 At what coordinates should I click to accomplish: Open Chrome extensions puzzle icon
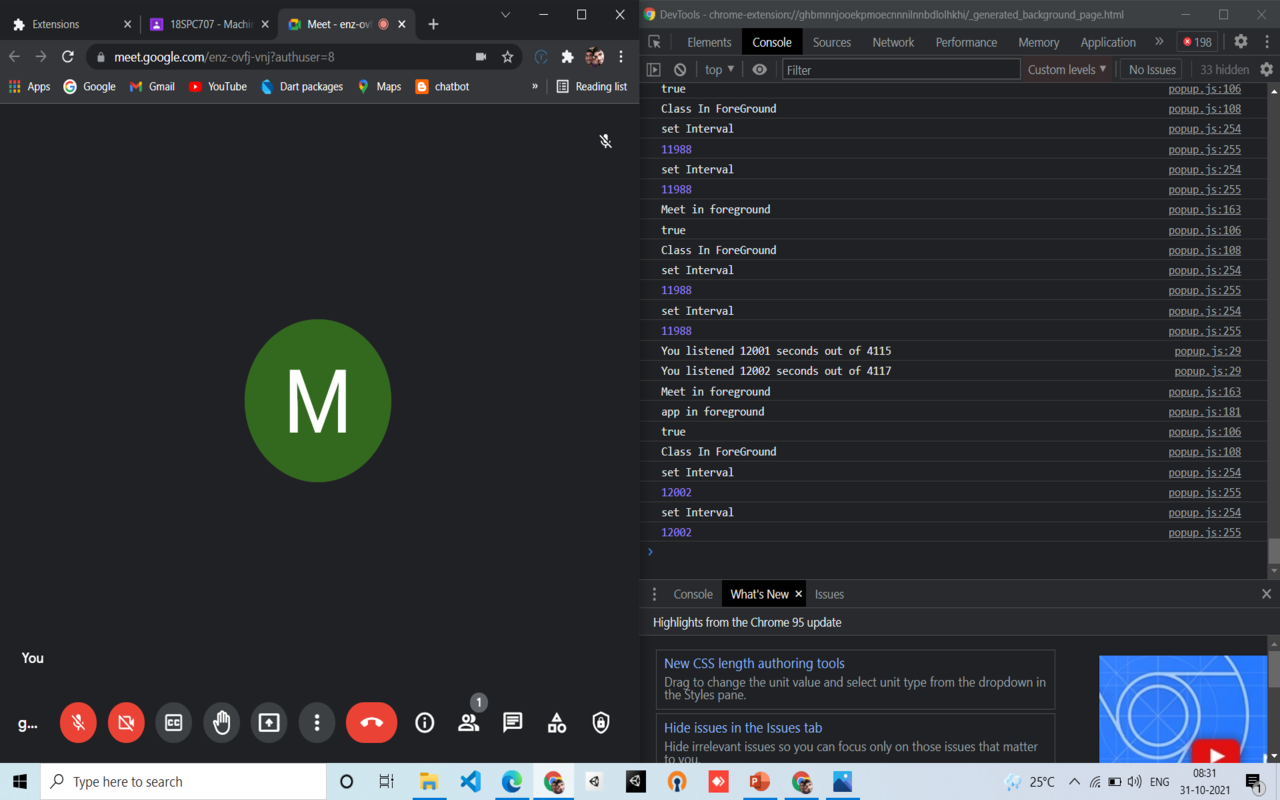point(568,57)
